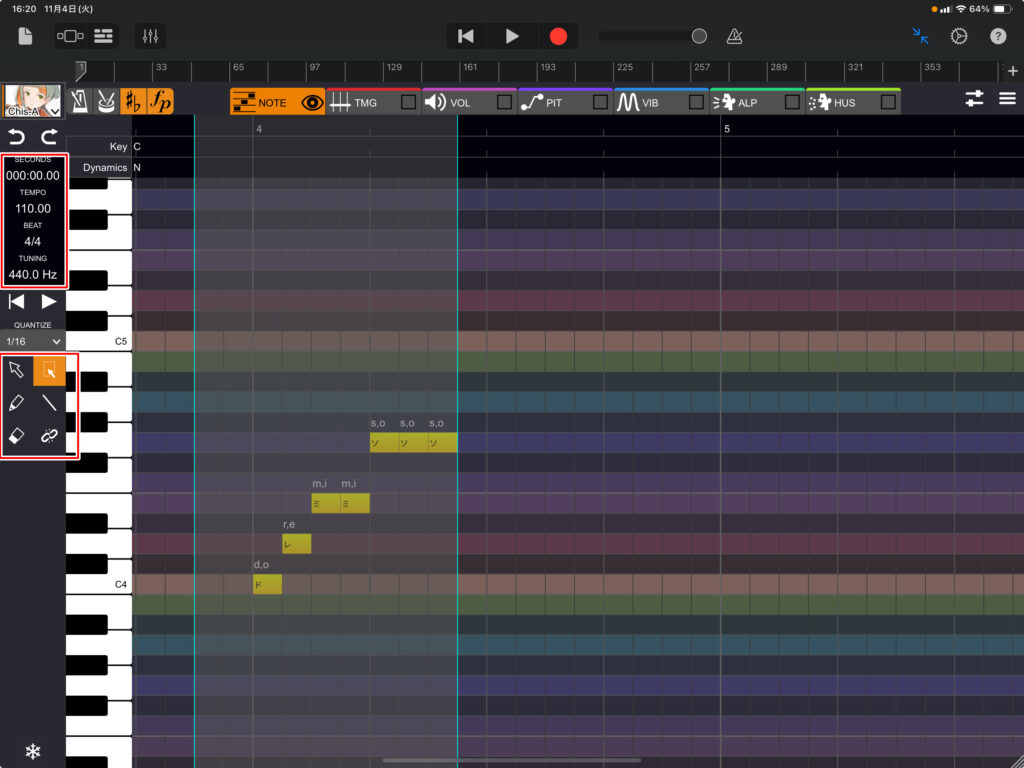Select the ALP parameter tab
Image resolution: width=1024 pixels, height=768 pixels.
pyautogui.click(x=745, y=102)
